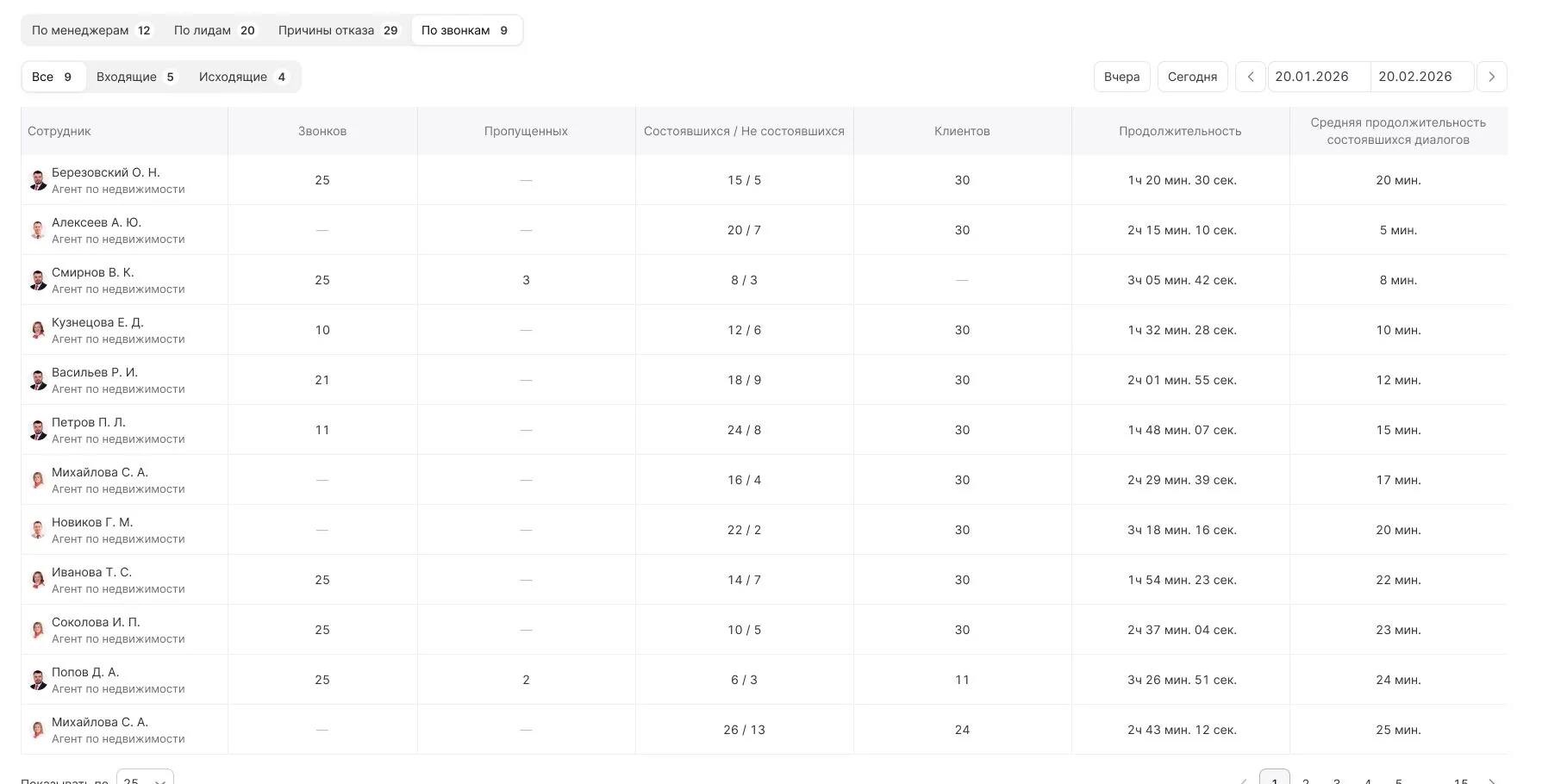The image size is (1542, 784).
Task: Click duration 1ч 48 мин. 07 сек.
Action: click(1182, 430)
